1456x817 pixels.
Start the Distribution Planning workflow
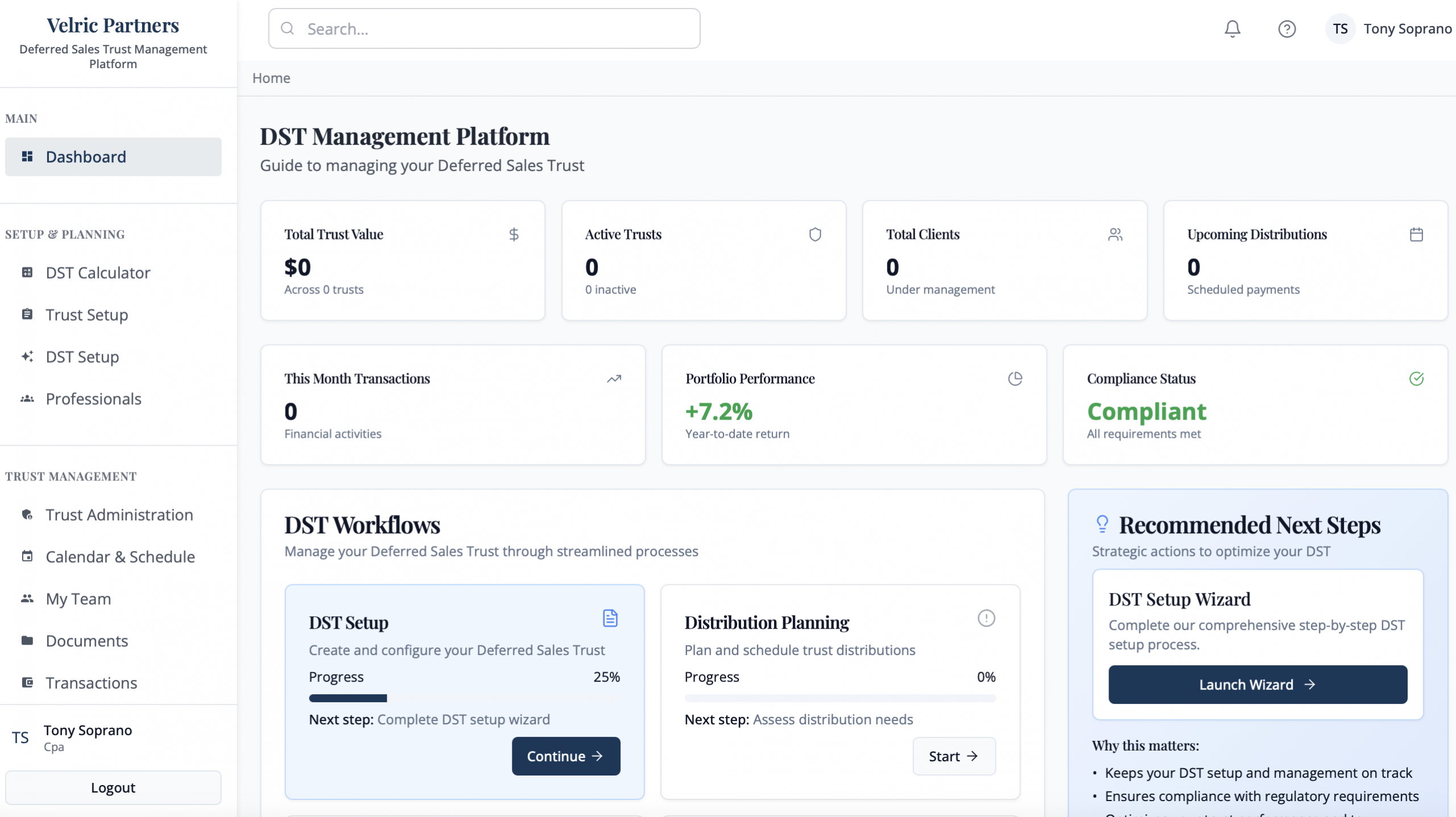pyautogui.click(x=954, y=756)
